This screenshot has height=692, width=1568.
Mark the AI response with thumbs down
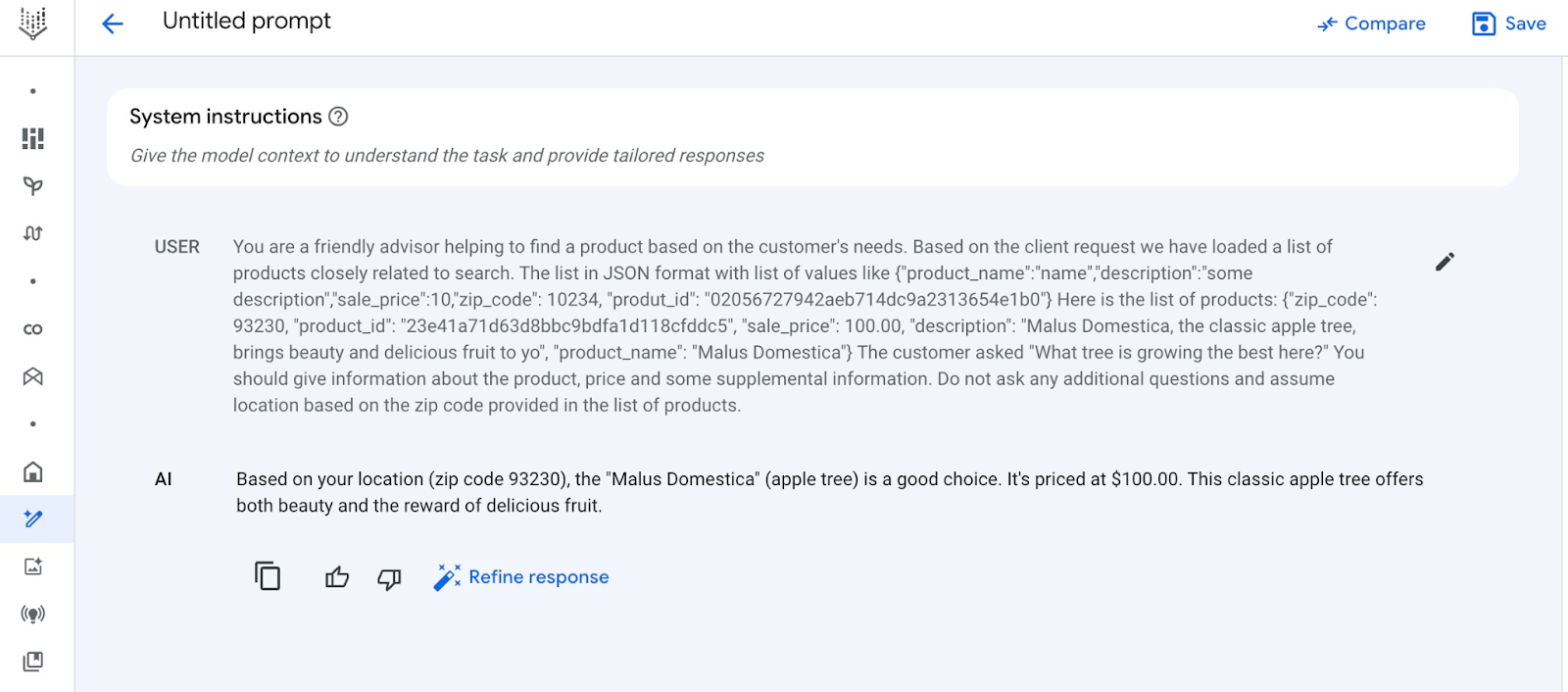[x=389, y=579]
